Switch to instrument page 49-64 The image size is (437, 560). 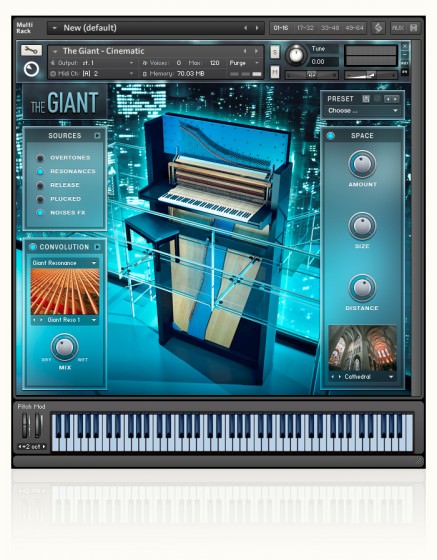pos(354,28)
